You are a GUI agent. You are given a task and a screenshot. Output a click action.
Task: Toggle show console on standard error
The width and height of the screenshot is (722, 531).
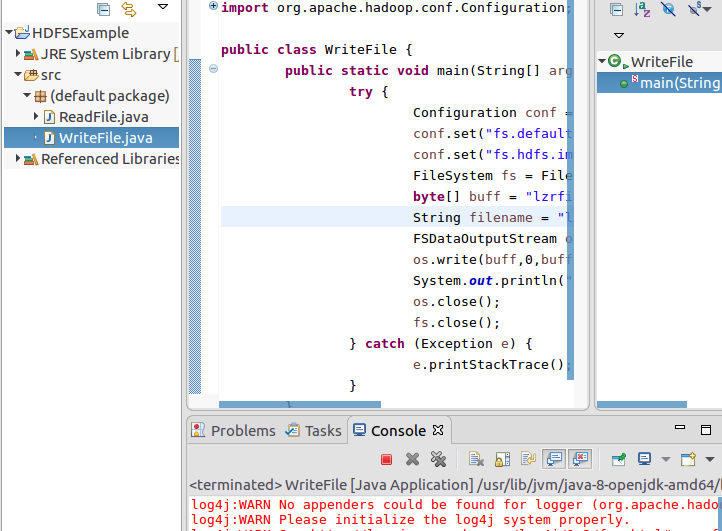[x=580, y=459]
